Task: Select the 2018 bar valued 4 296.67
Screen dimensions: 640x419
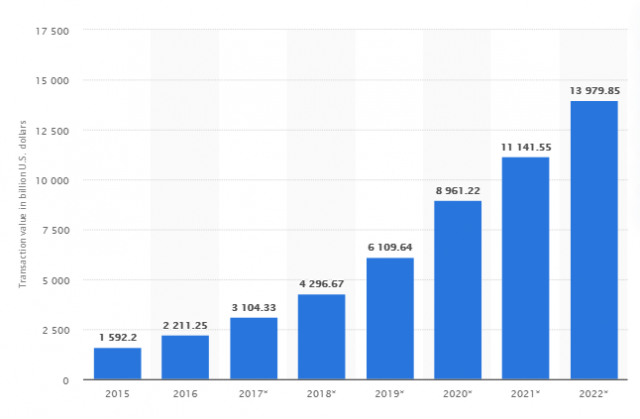Action: coord(322,337)
